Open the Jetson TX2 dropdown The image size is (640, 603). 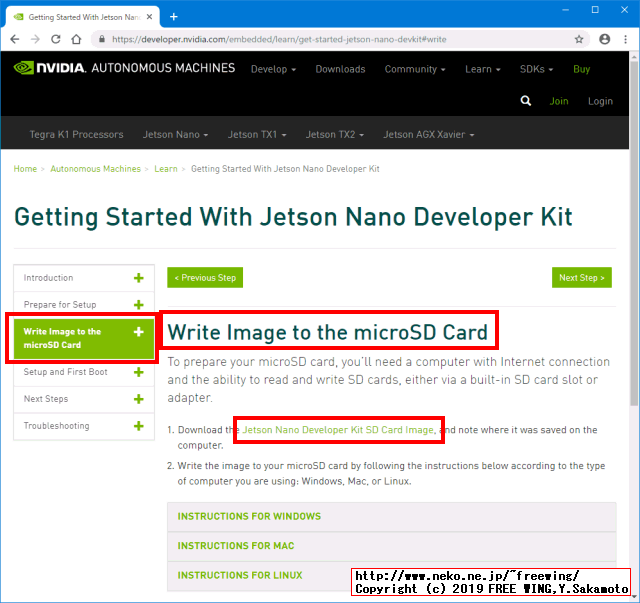(335, 134)
